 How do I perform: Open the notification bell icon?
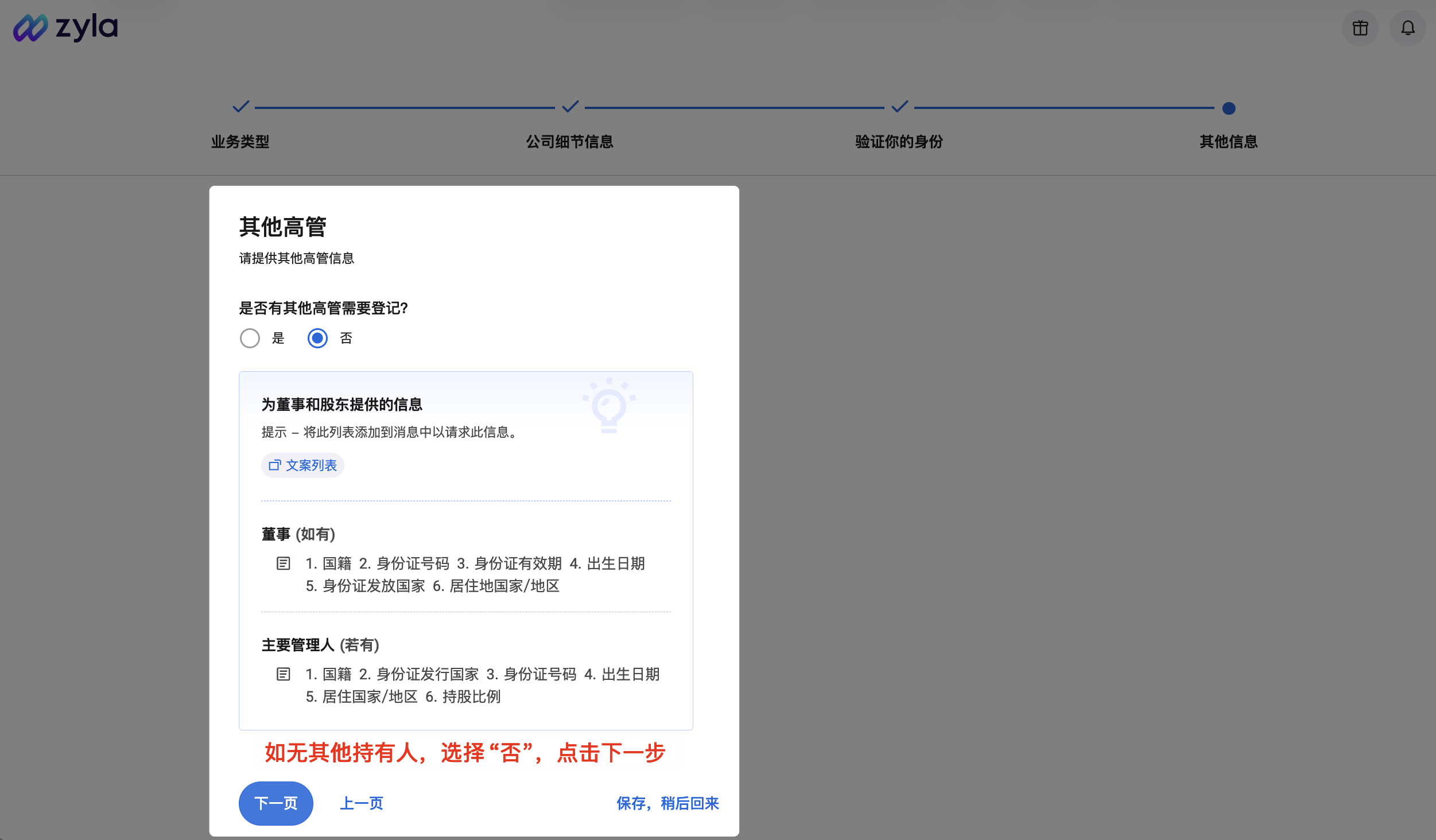click(x=1407, y=28)
